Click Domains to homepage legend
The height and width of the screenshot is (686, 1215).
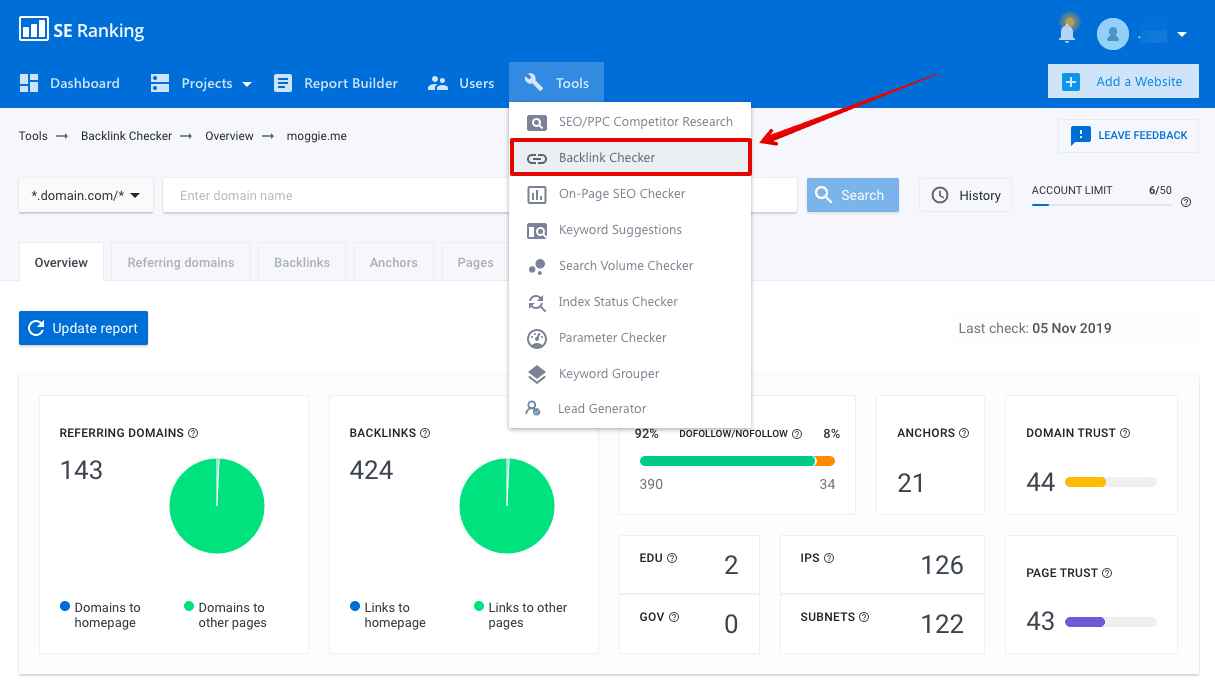pyautogui.click(x=100, y=615)
